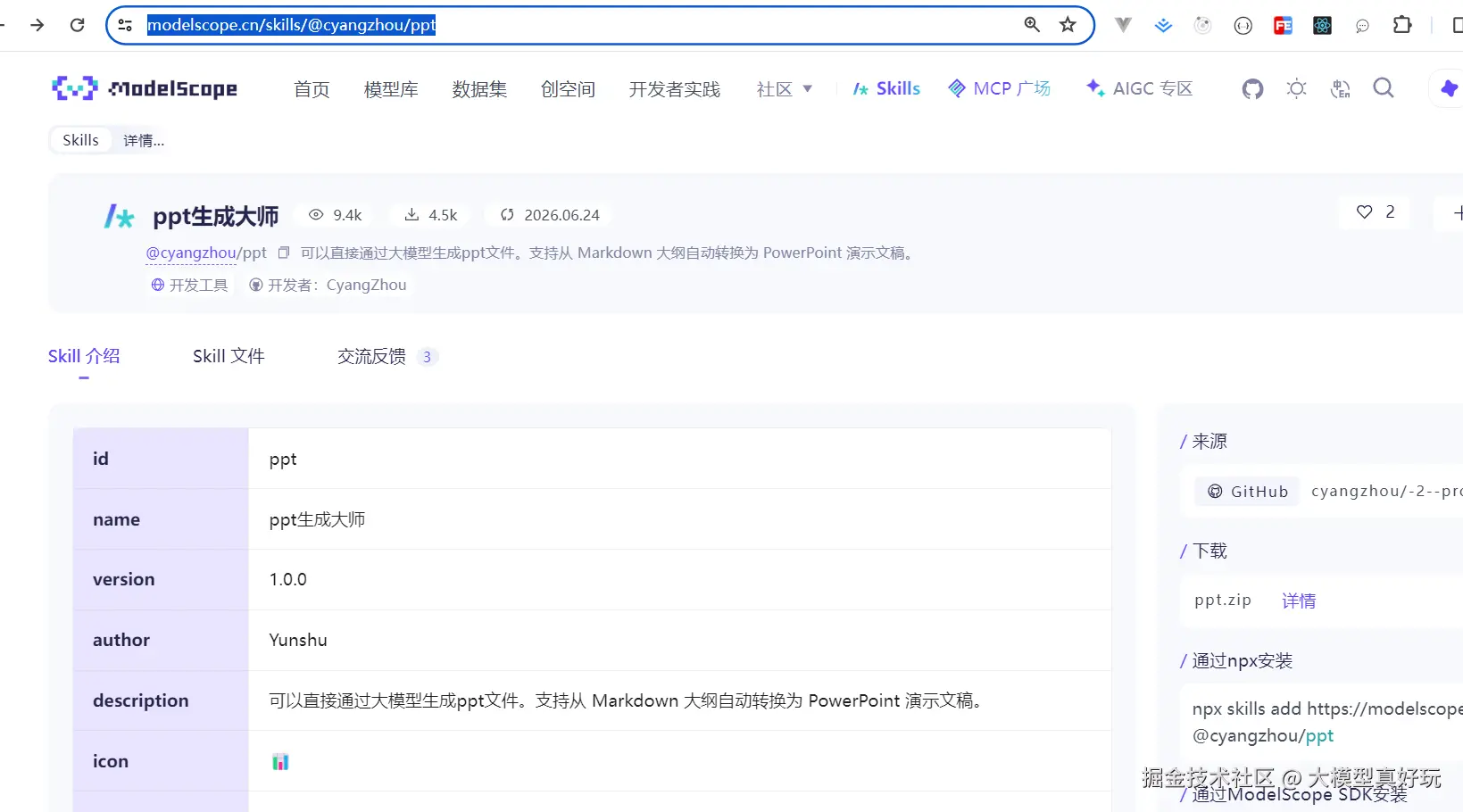Screen dimensions: 1463x812
Task: Switch language with the translate icon
Action: coord(1340,88)
